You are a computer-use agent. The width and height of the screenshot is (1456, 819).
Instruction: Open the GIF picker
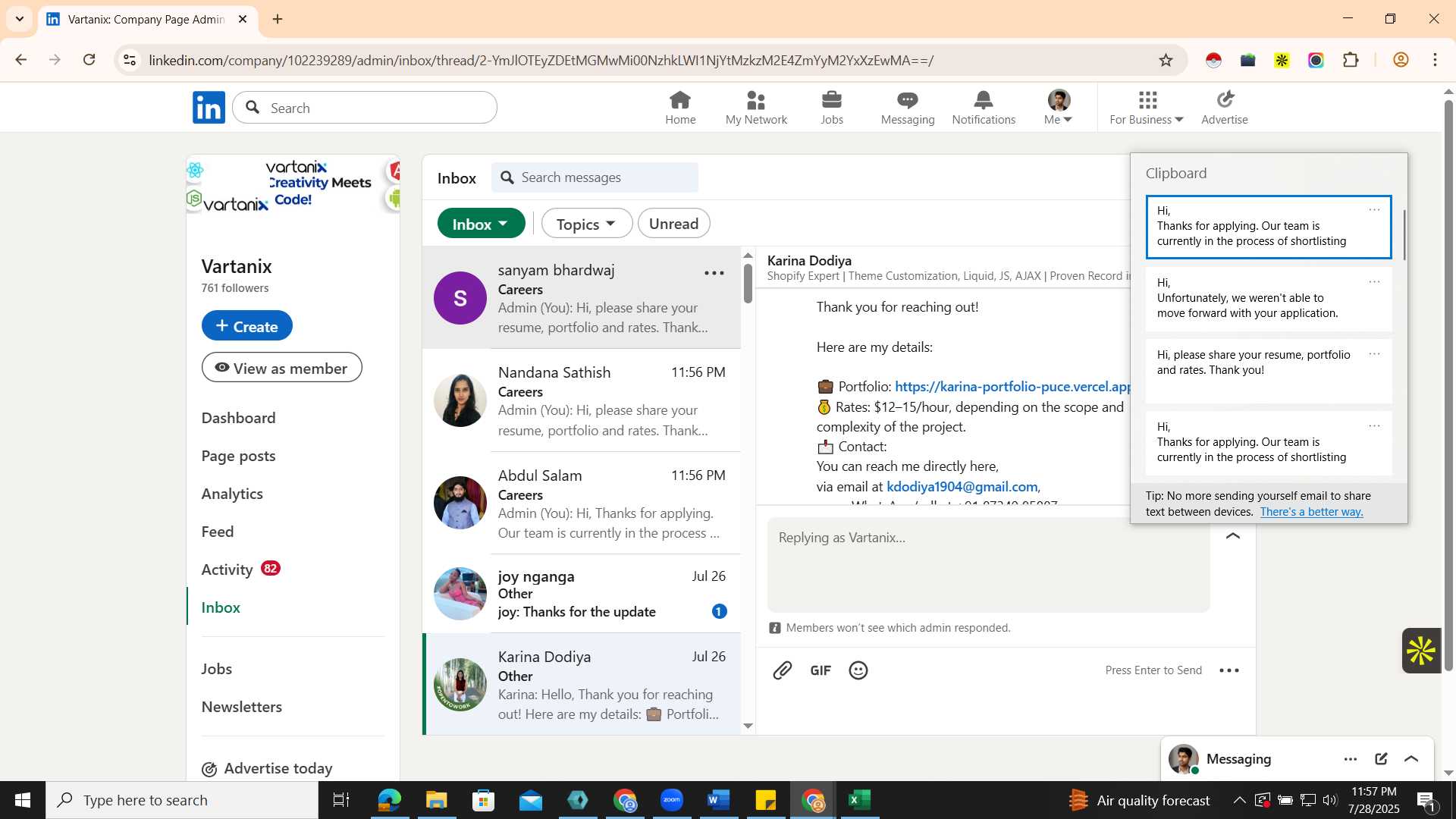pyautogui.click(x=821, y=670)
